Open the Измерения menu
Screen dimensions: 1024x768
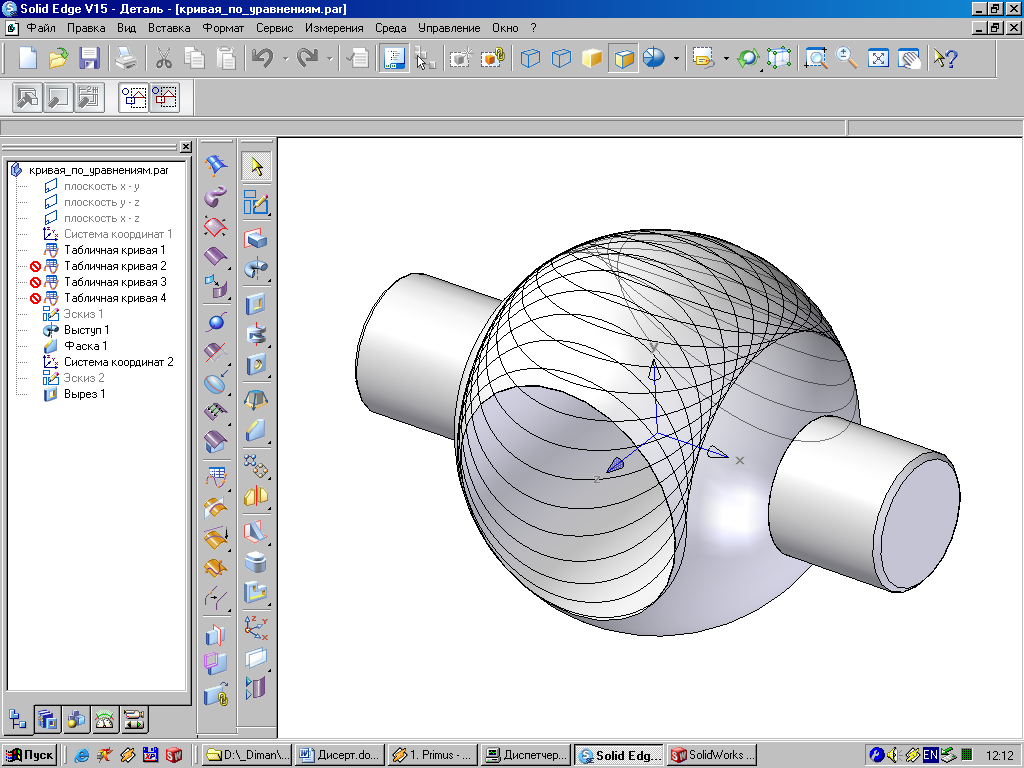(x=334, y=28)
